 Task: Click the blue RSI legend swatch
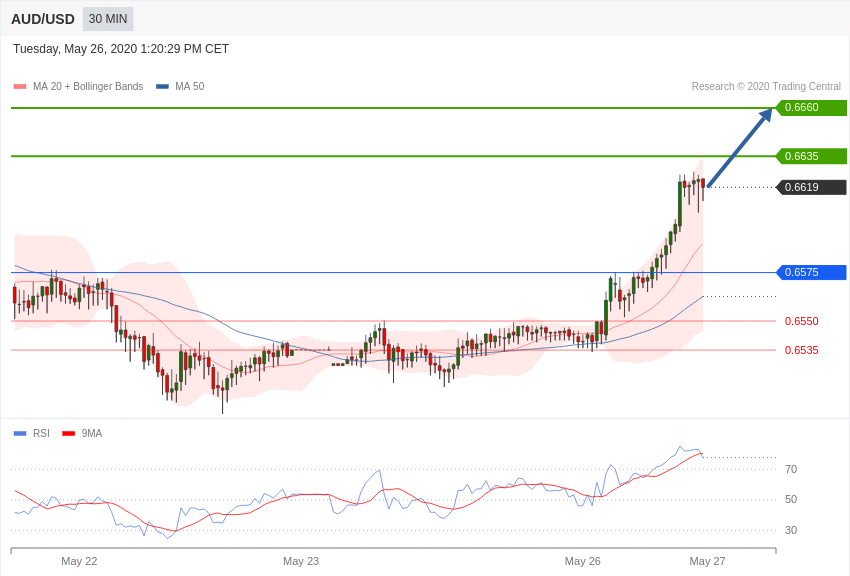pyautogui.click(x=20, y=433)
